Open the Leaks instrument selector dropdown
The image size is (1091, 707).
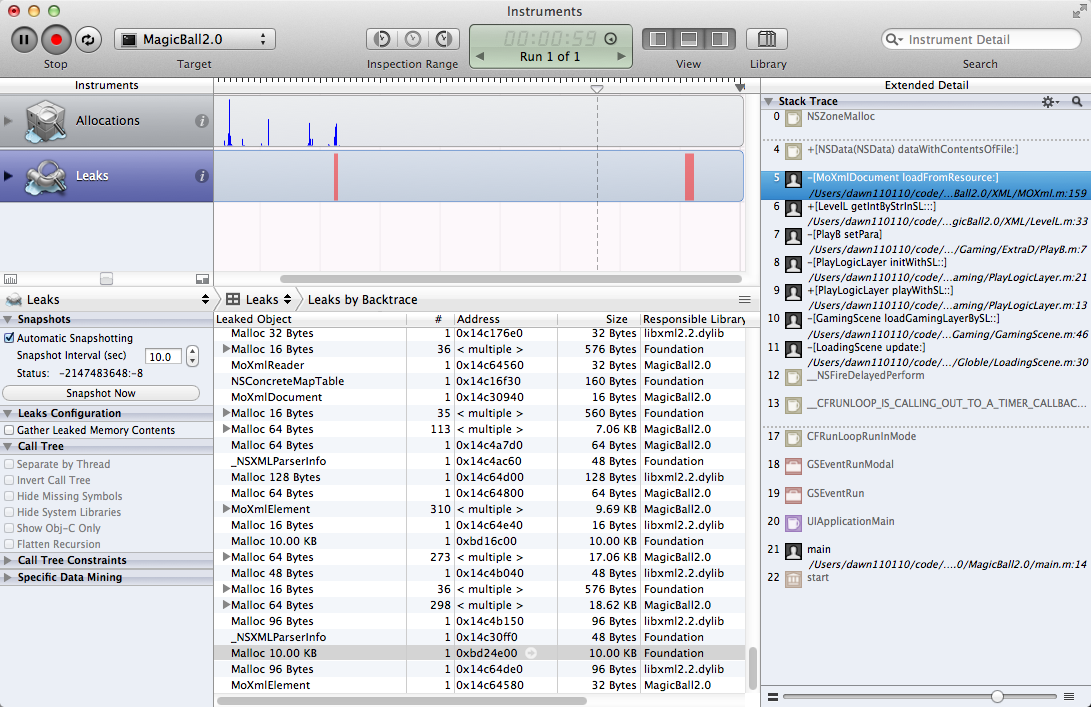(107, 299)
